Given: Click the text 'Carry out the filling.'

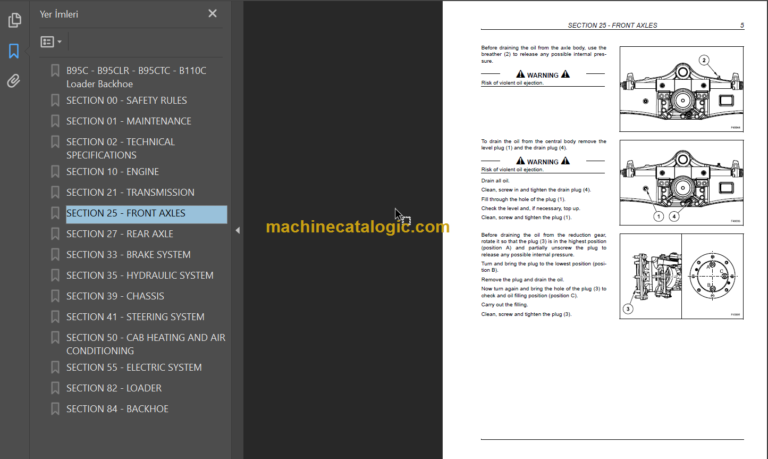Looking at the screenshot, I should 504,305.
